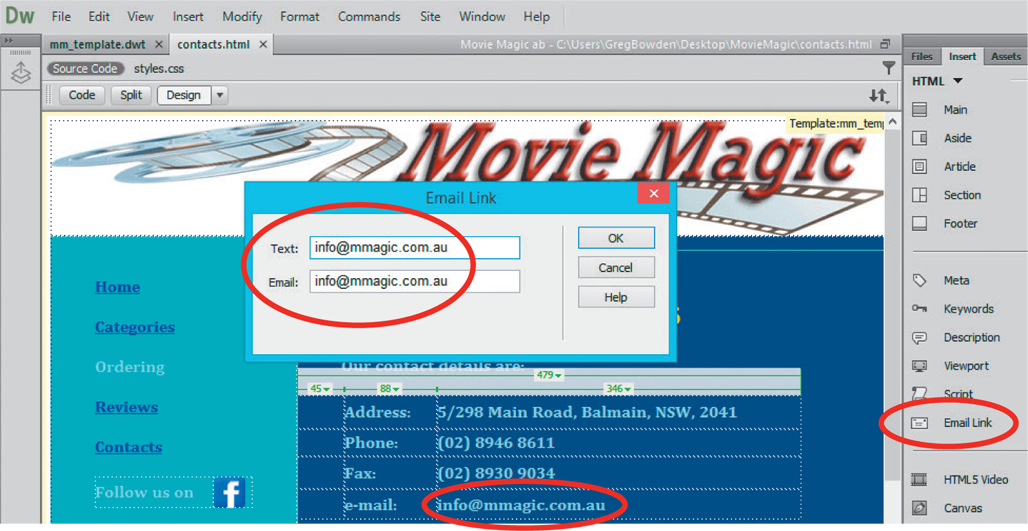Switch to Split view
The image size is (1028, 531).
[x=131, y=95]
